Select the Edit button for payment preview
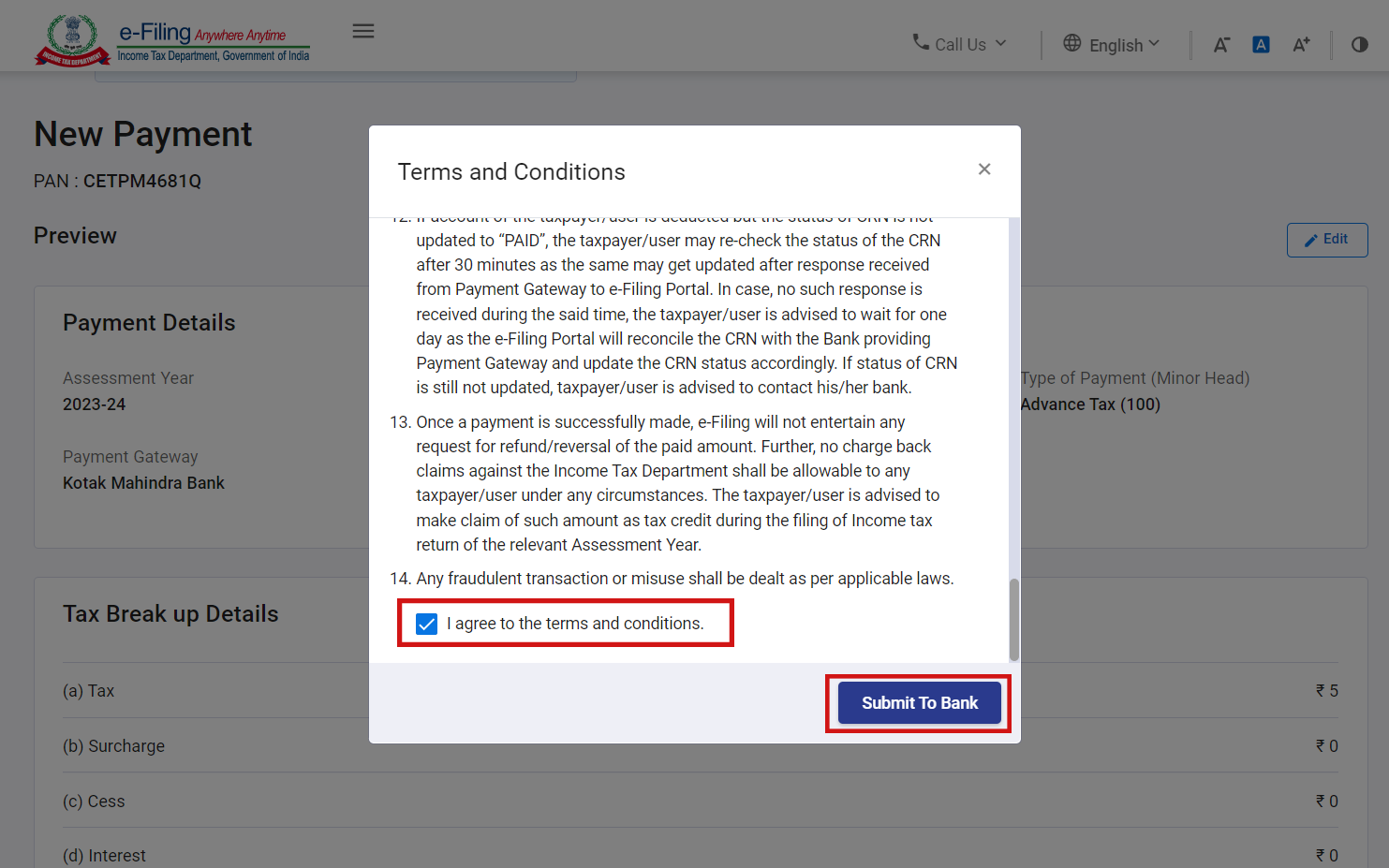Screen dimensions: 1389x868 click(1327, 240)
